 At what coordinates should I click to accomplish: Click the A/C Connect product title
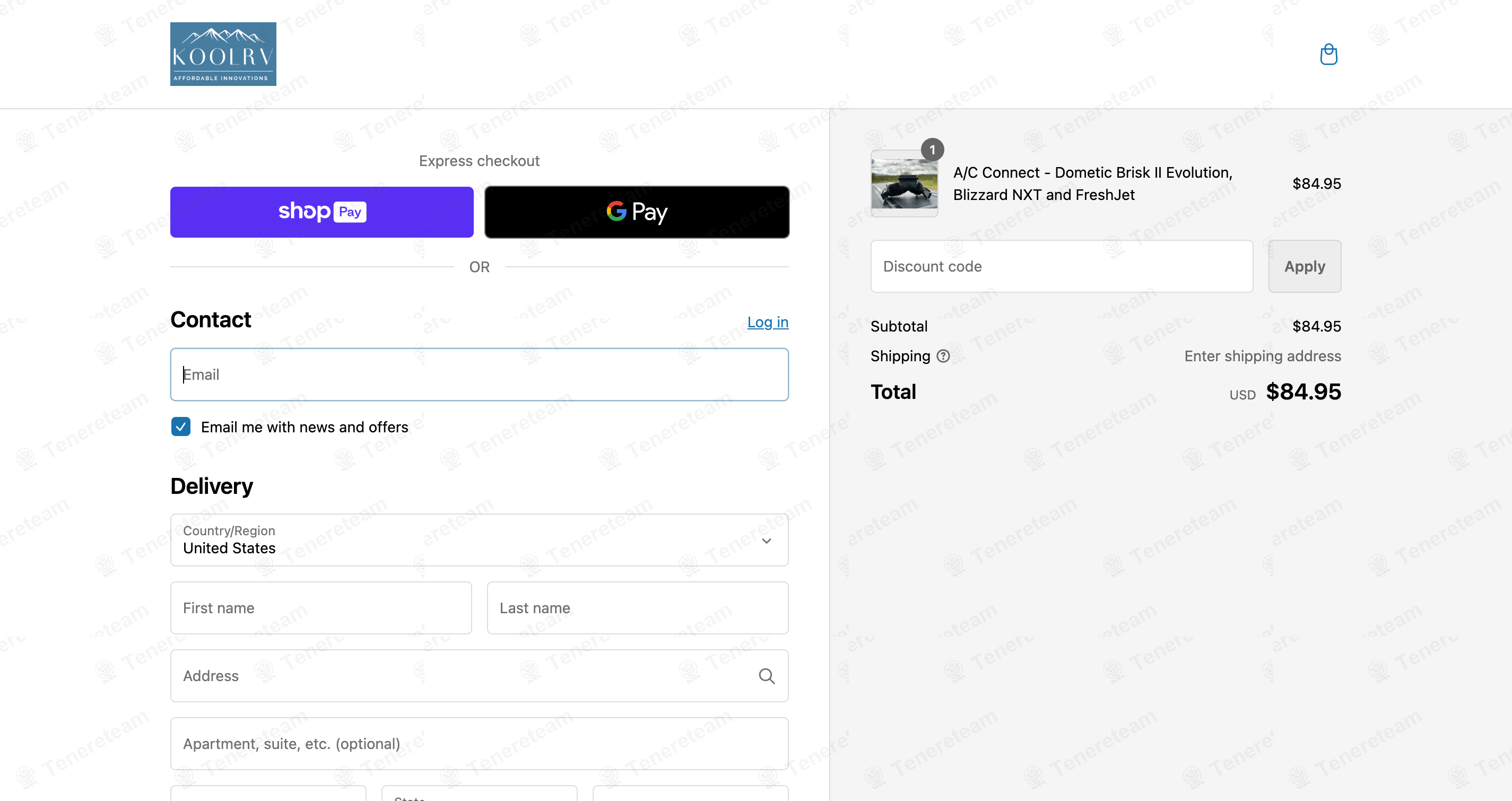click(x=1092, y=184)
